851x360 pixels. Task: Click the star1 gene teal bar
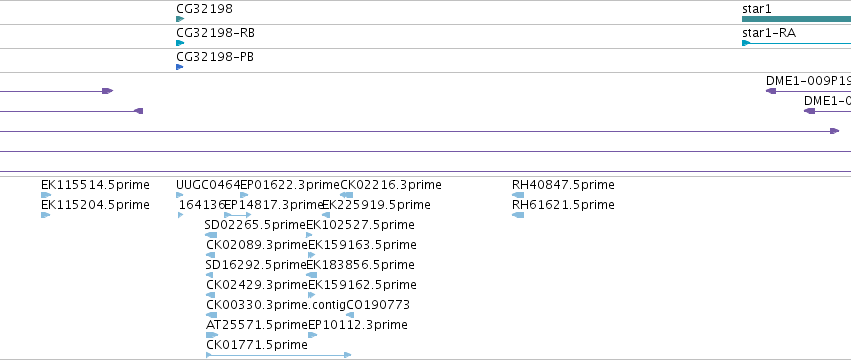pos(796,19)
